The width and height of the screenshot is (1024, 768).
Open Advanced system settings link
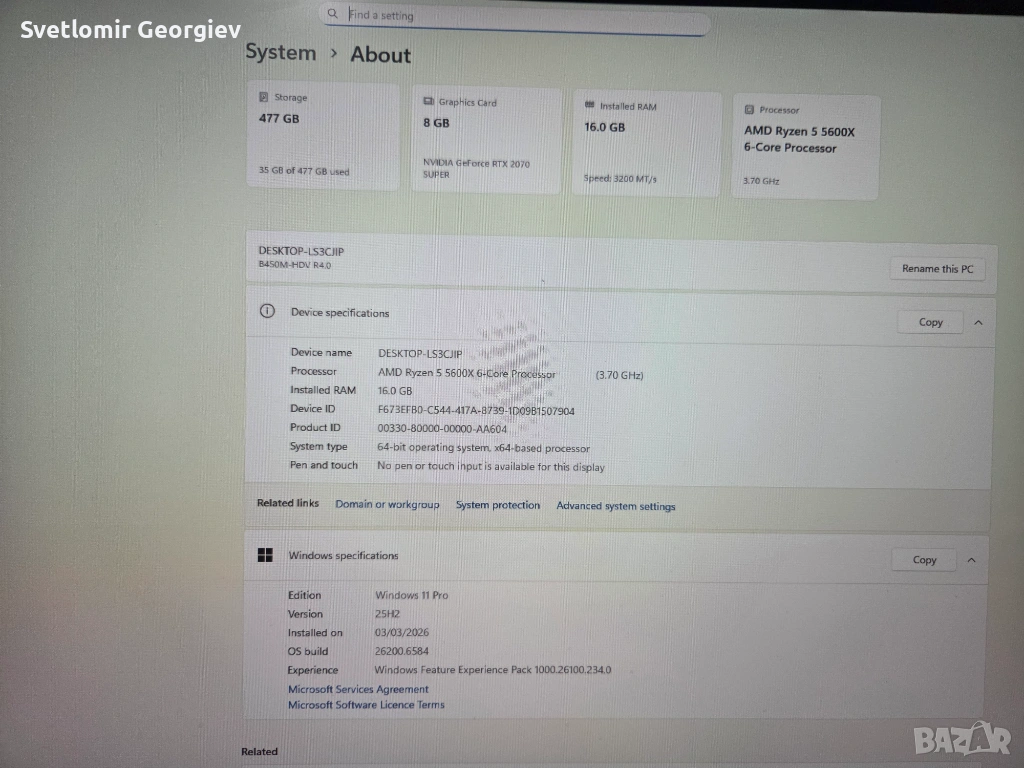[616, 506]
